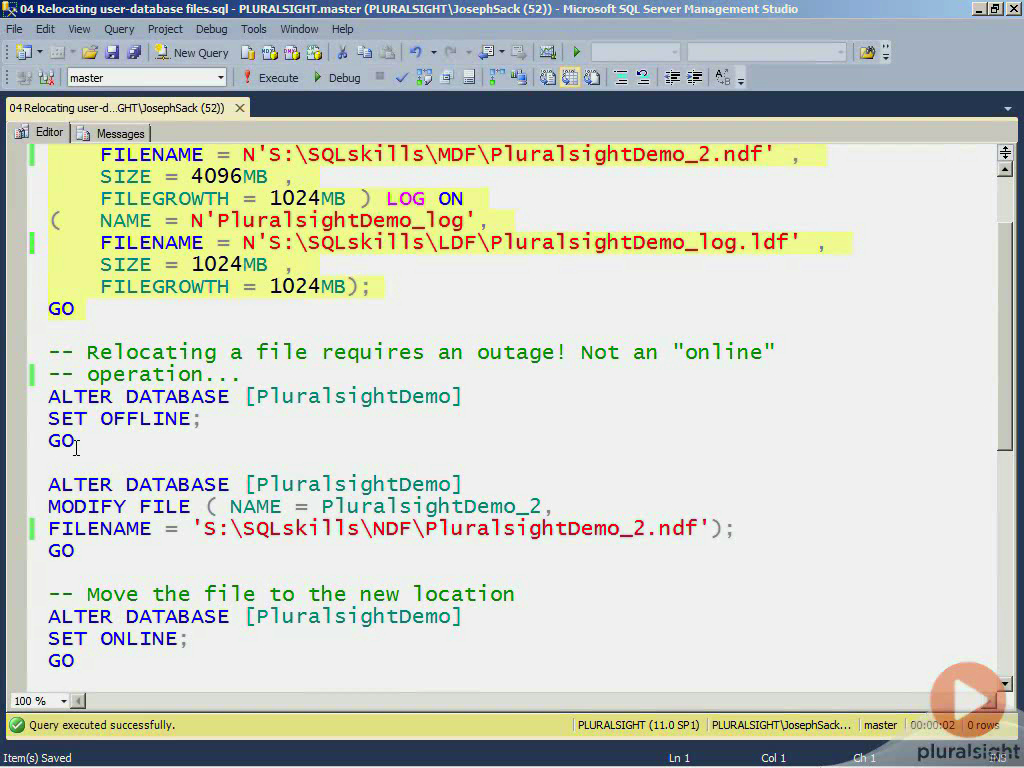Open the Query menu

click(x=119, y=29)
